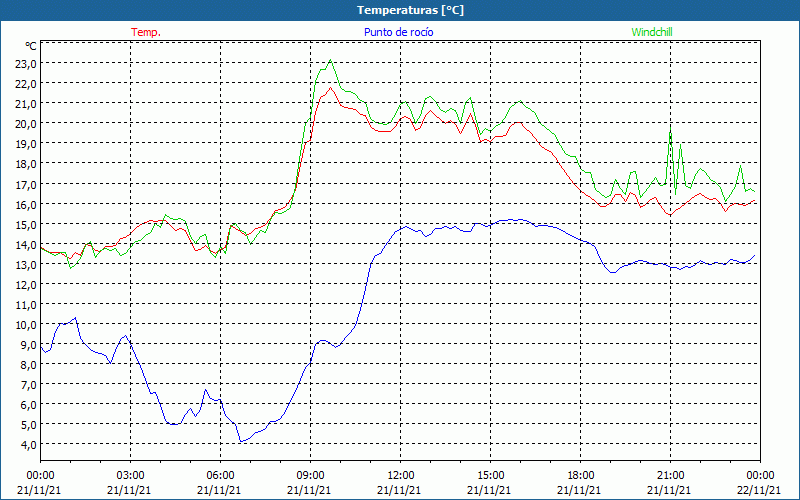Image resolution: width=800 pixels, height=500 pixels.
Task: Click the 17,0 y-axis value
Action: click(x=27, y=184)
